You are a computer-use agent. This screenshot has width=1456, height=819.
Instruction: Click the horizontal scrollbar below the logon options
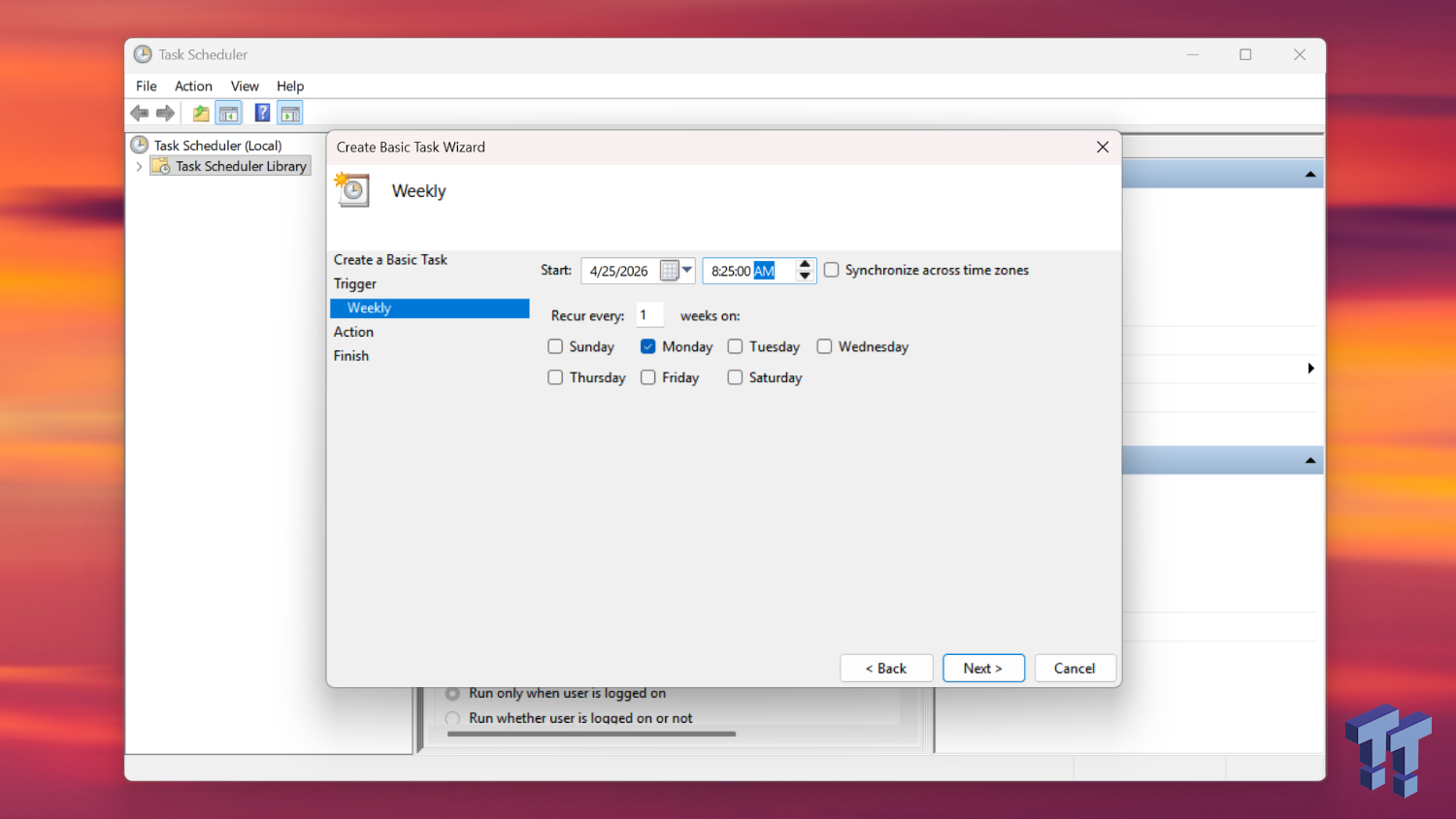point(591,735)
